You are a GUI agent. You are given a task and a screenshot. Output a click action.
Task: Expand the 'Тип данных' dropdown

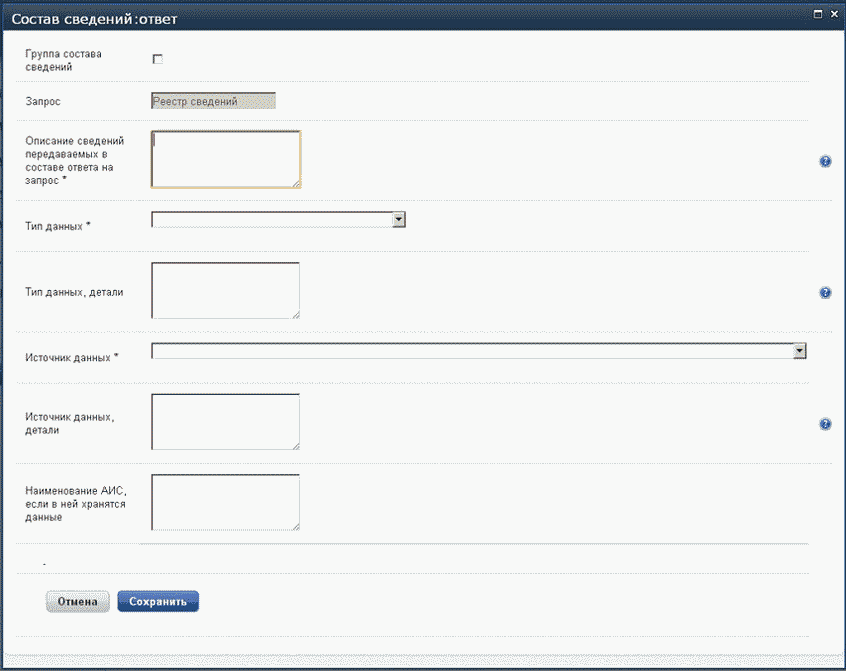(x=398, y=219)
